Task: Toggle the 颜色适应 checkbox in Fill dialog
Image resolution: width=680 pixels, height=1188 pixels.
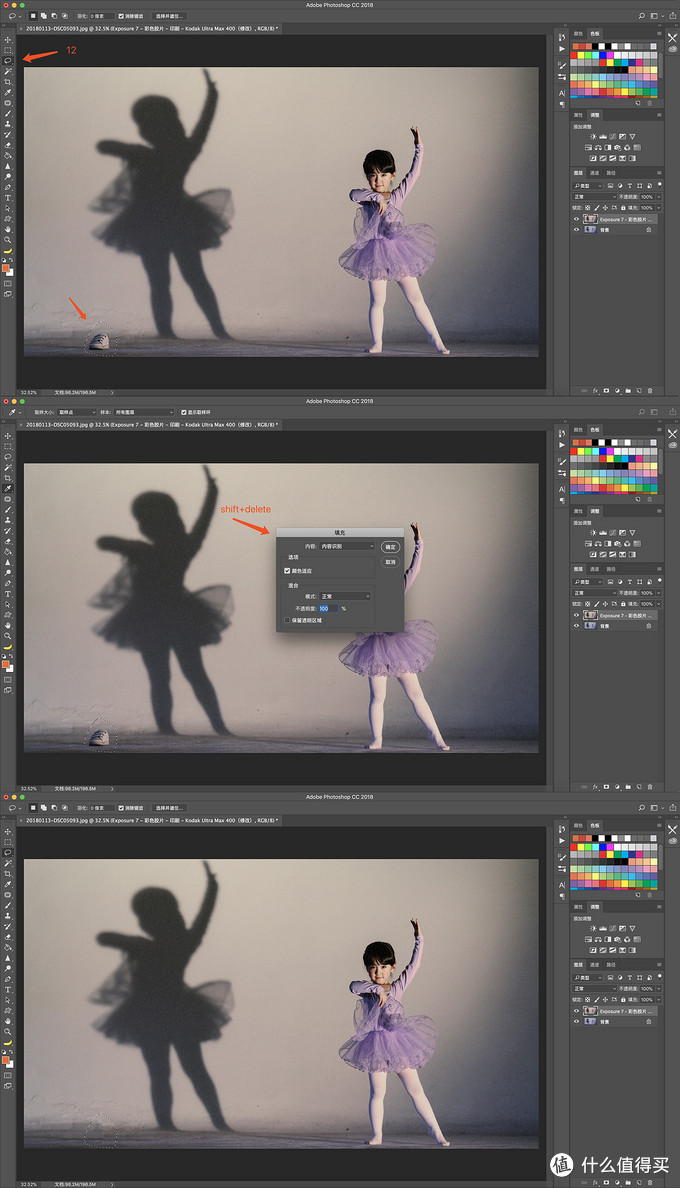Action: coord(288,570)
